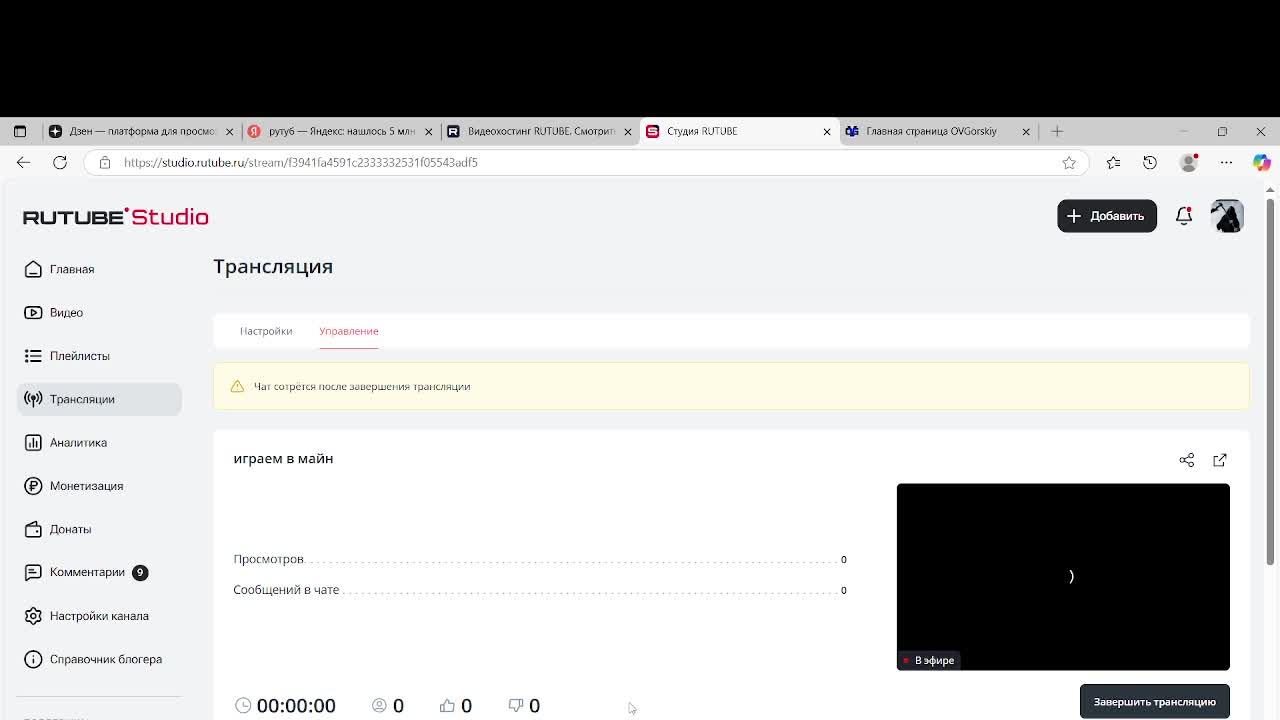Screen dimensions: 1280x720
Task: Click the Трансляция page heading
Action: (x=273, y=266)
